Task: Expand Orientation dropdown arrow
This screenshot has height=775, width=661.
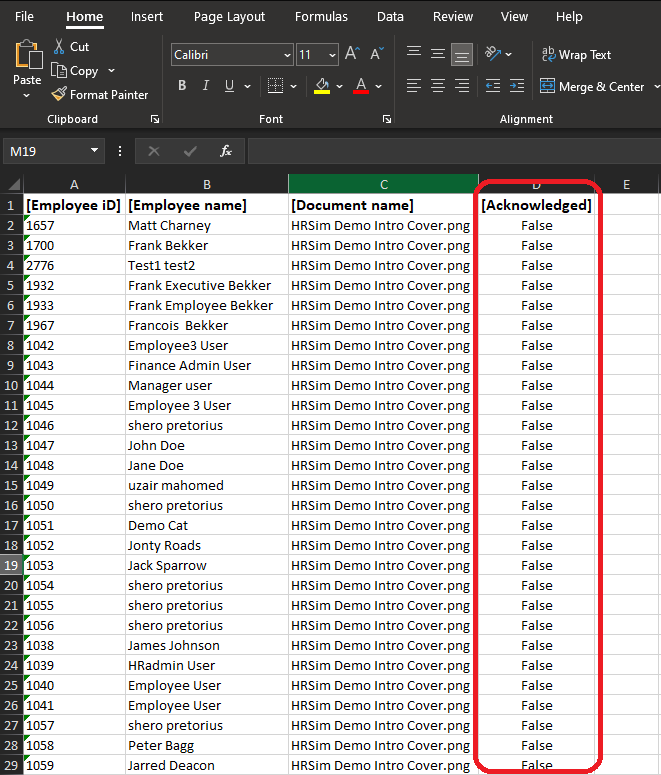Action: pos(509,54)
